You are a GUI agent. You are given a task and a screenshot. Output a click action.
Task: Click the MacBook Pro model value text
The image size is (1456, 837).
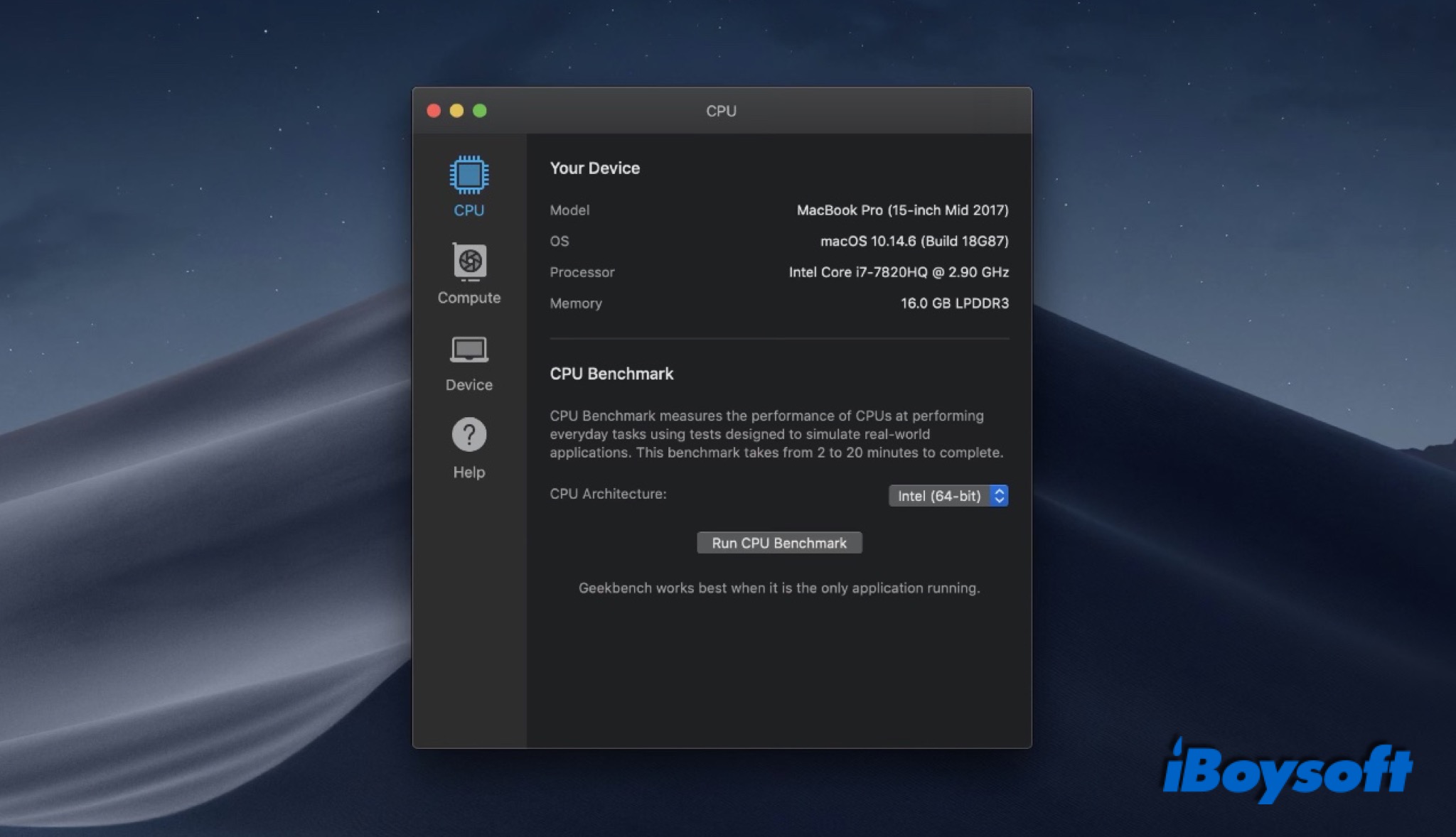coord(901,210)
